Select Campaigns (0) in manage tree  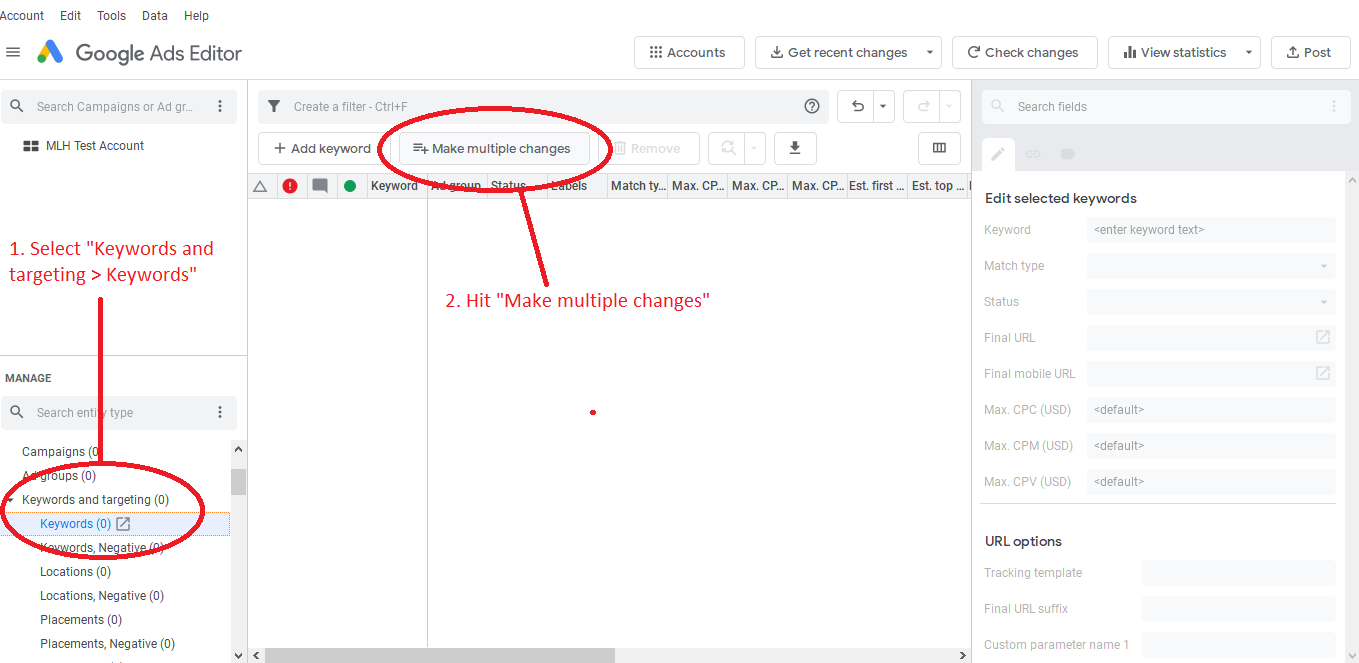(61, 452)
